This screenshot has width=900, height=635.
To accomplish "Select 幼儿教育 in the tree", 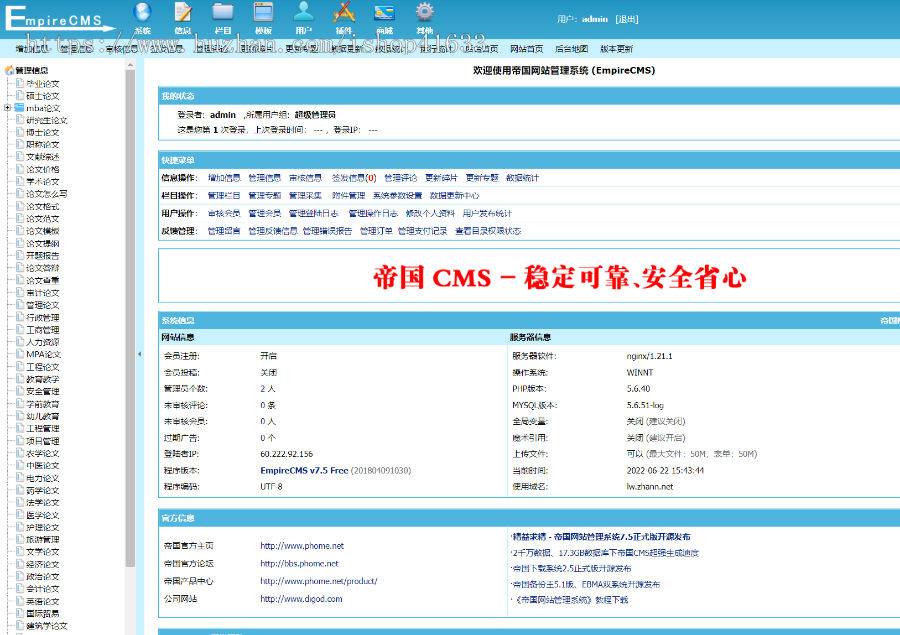I will coord(42,416).
